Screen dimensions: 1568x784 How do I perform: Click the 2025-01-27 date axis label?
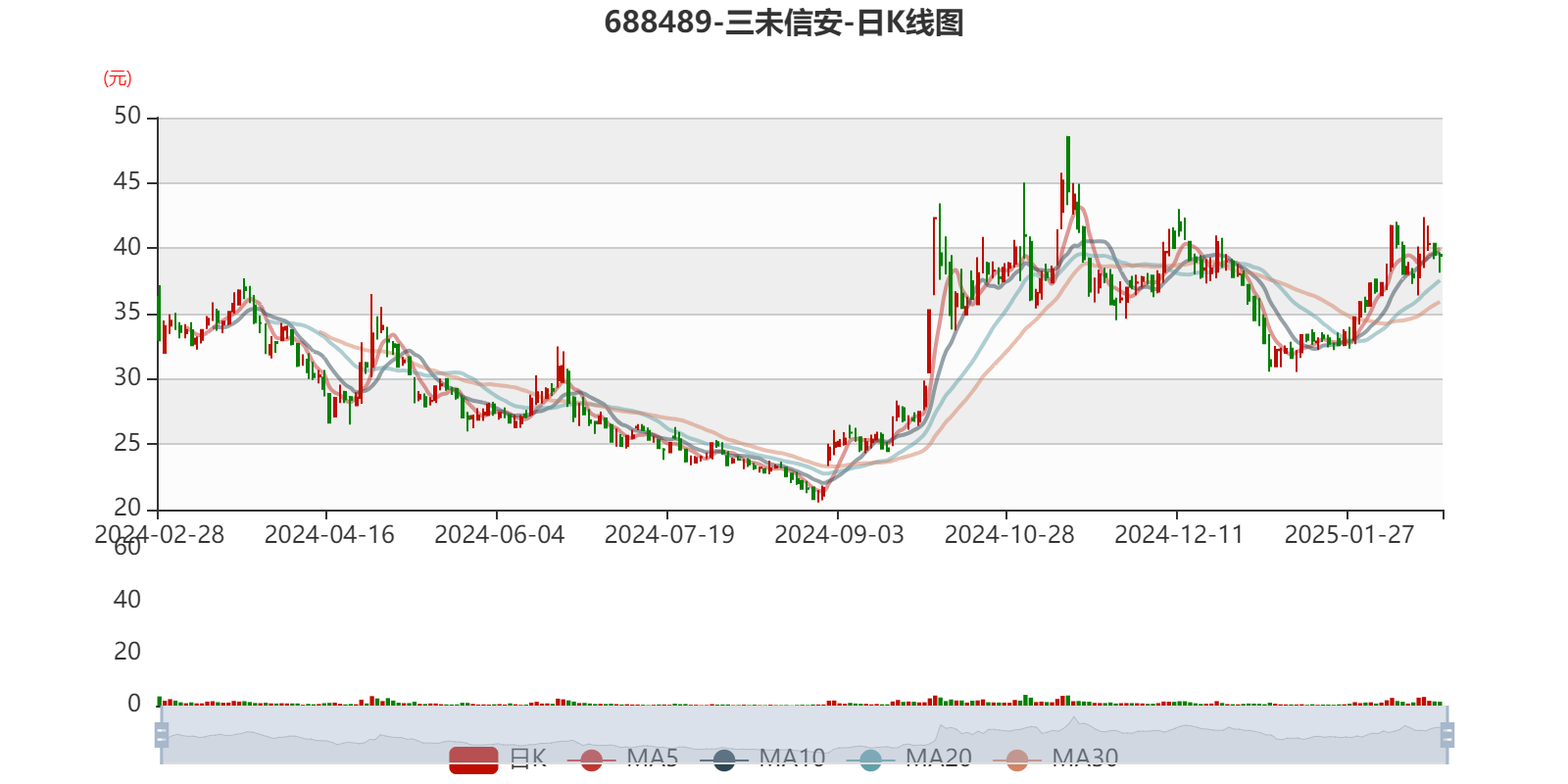(x=1349, y=535)
